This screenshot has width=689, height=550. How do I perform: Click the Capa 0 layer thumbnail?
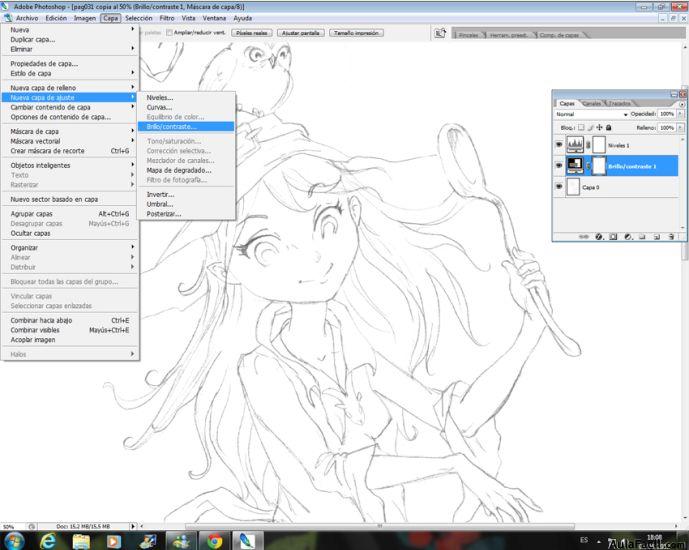(x=573, y=187)
